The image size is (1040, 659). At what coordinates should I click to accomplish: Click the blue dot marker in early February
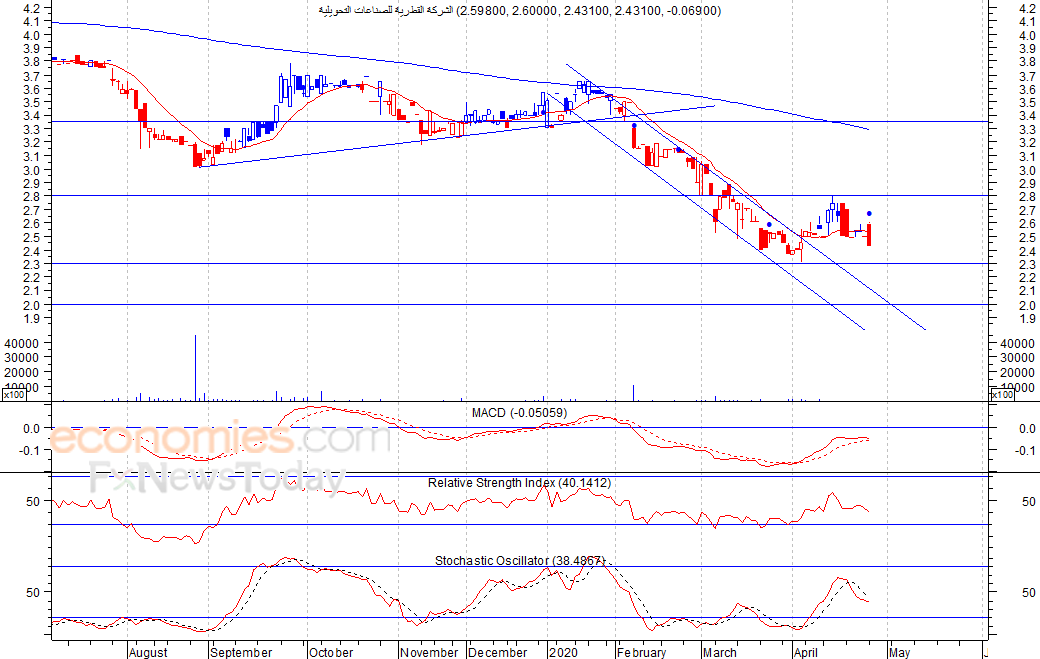point(634,125)
